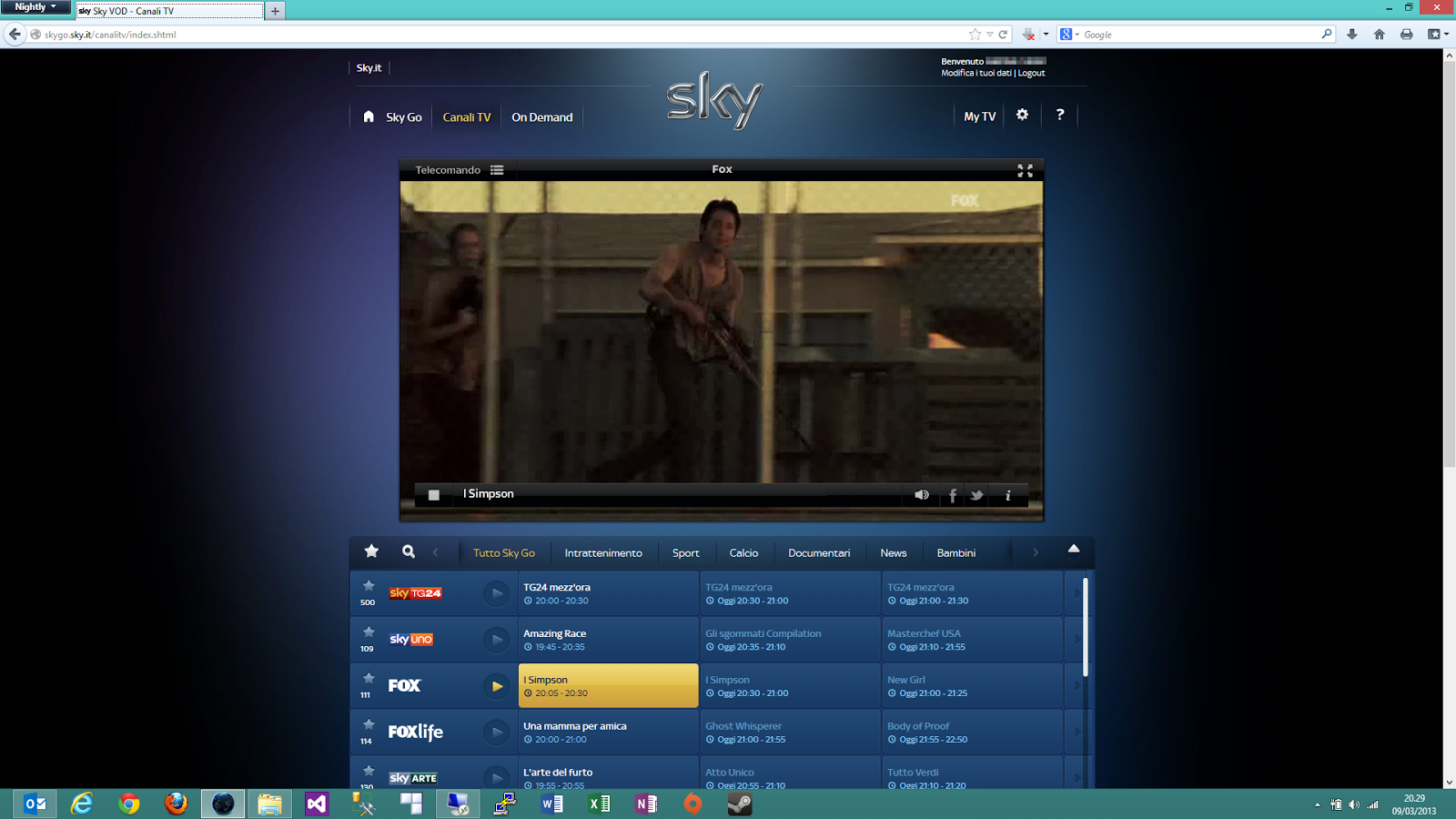
Task: Select I Simpson 20:05 program cell
Action: (x=608, y=686)
